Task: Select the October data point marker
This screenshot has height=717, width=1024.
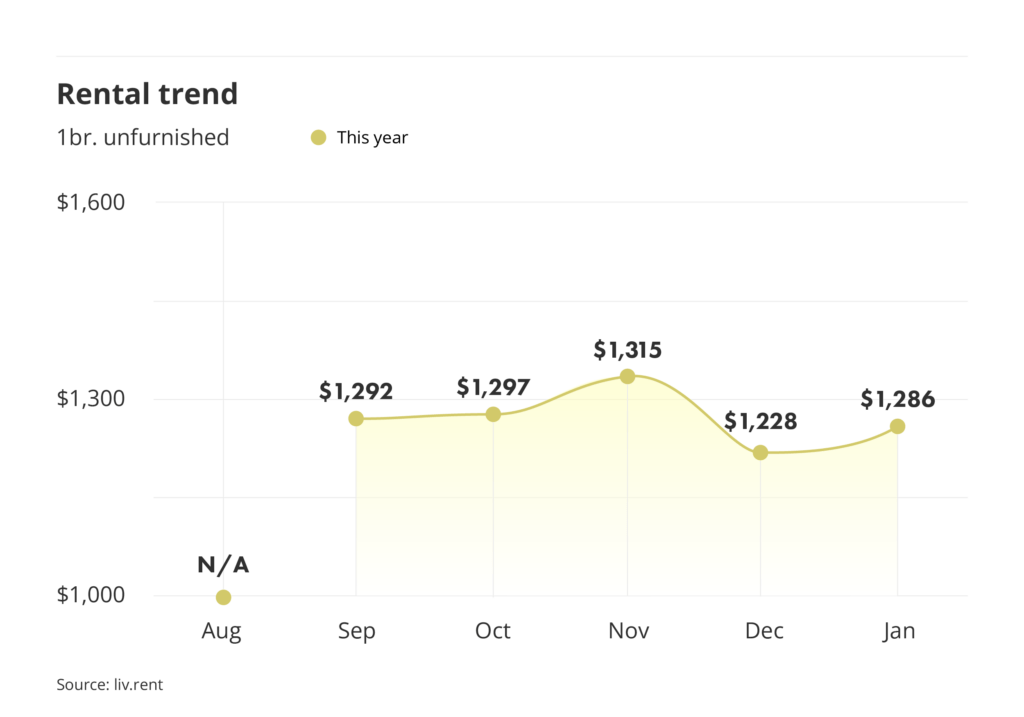Action: [x=493, y=414]
